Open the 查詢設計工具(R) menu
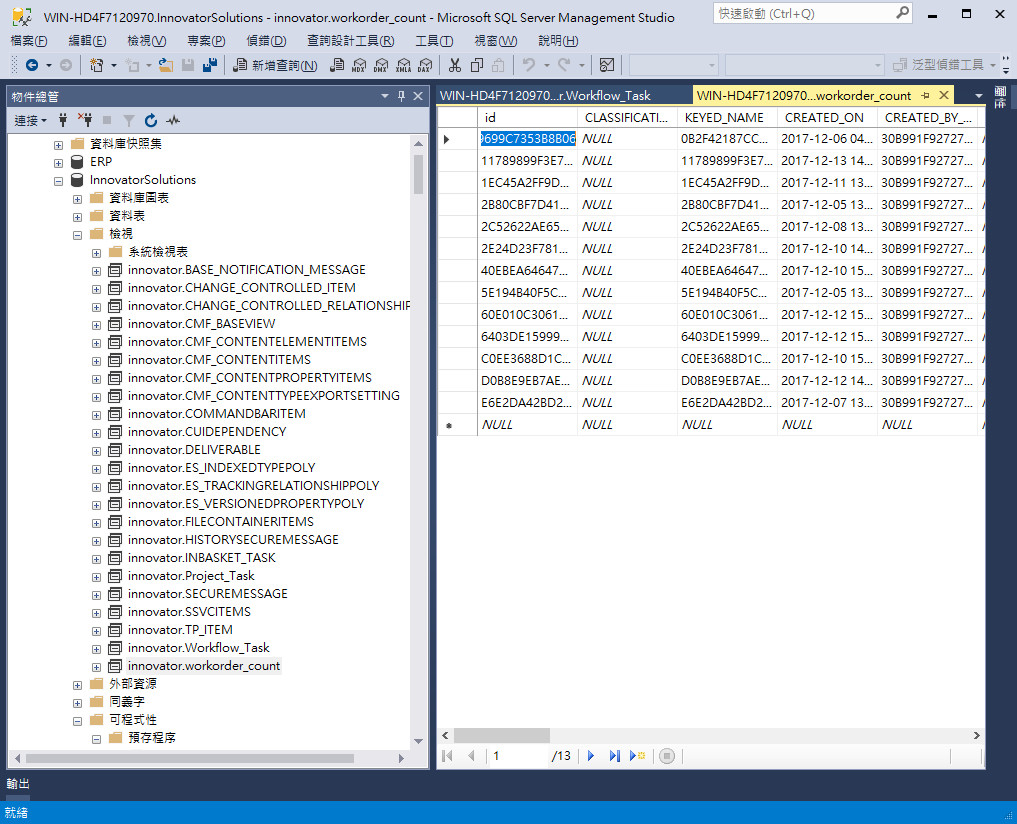 click(x=350, y=41)
